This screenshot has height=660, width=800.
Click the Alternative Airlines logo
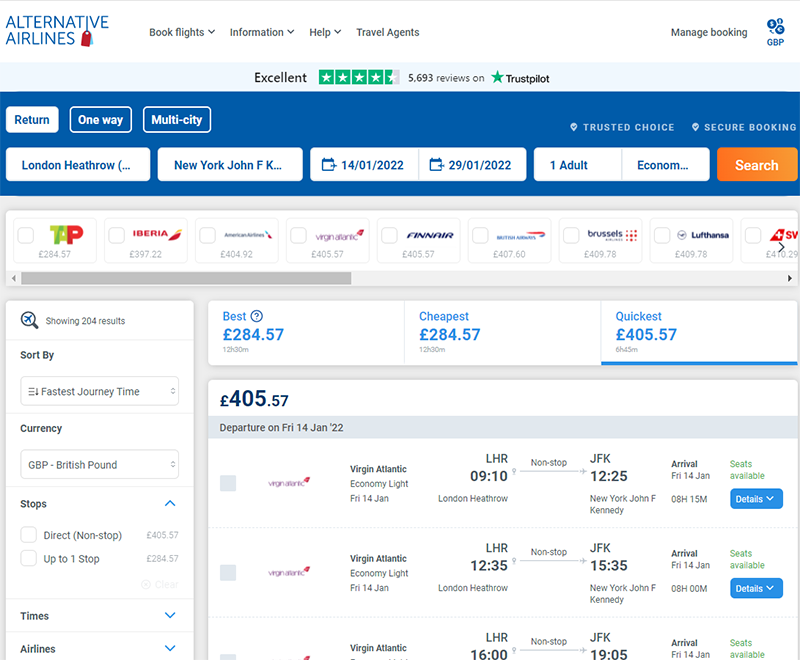pos(57,31)
